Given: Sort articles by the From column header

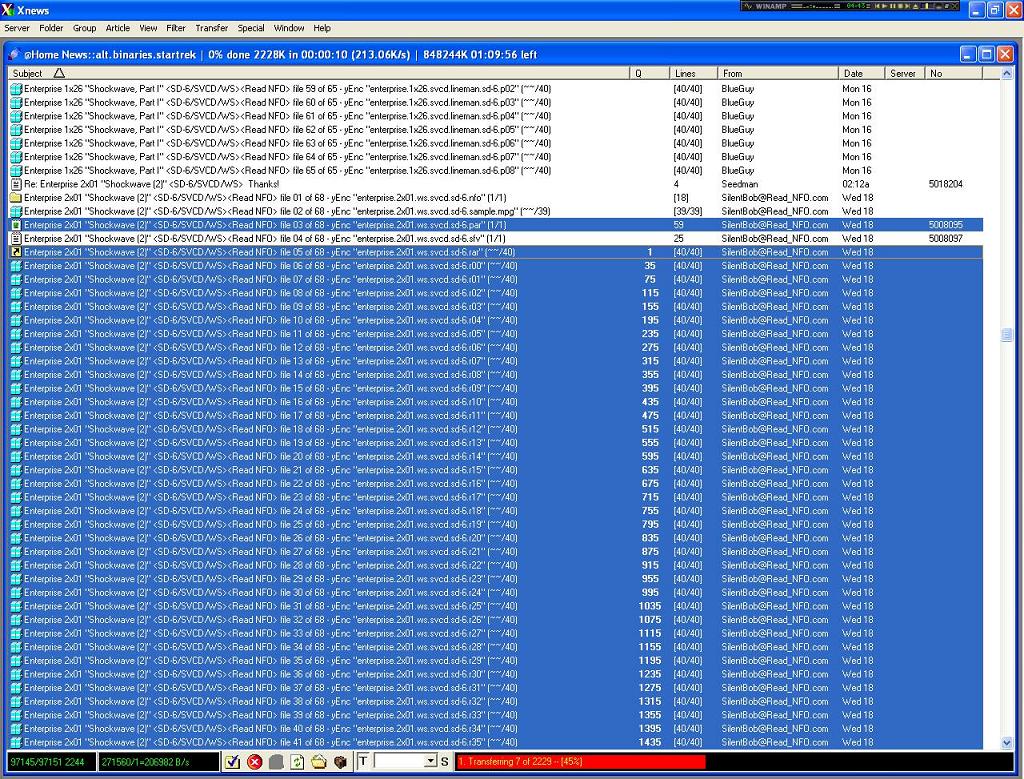Looking at the screenshot, I should [x=777, y=73].
